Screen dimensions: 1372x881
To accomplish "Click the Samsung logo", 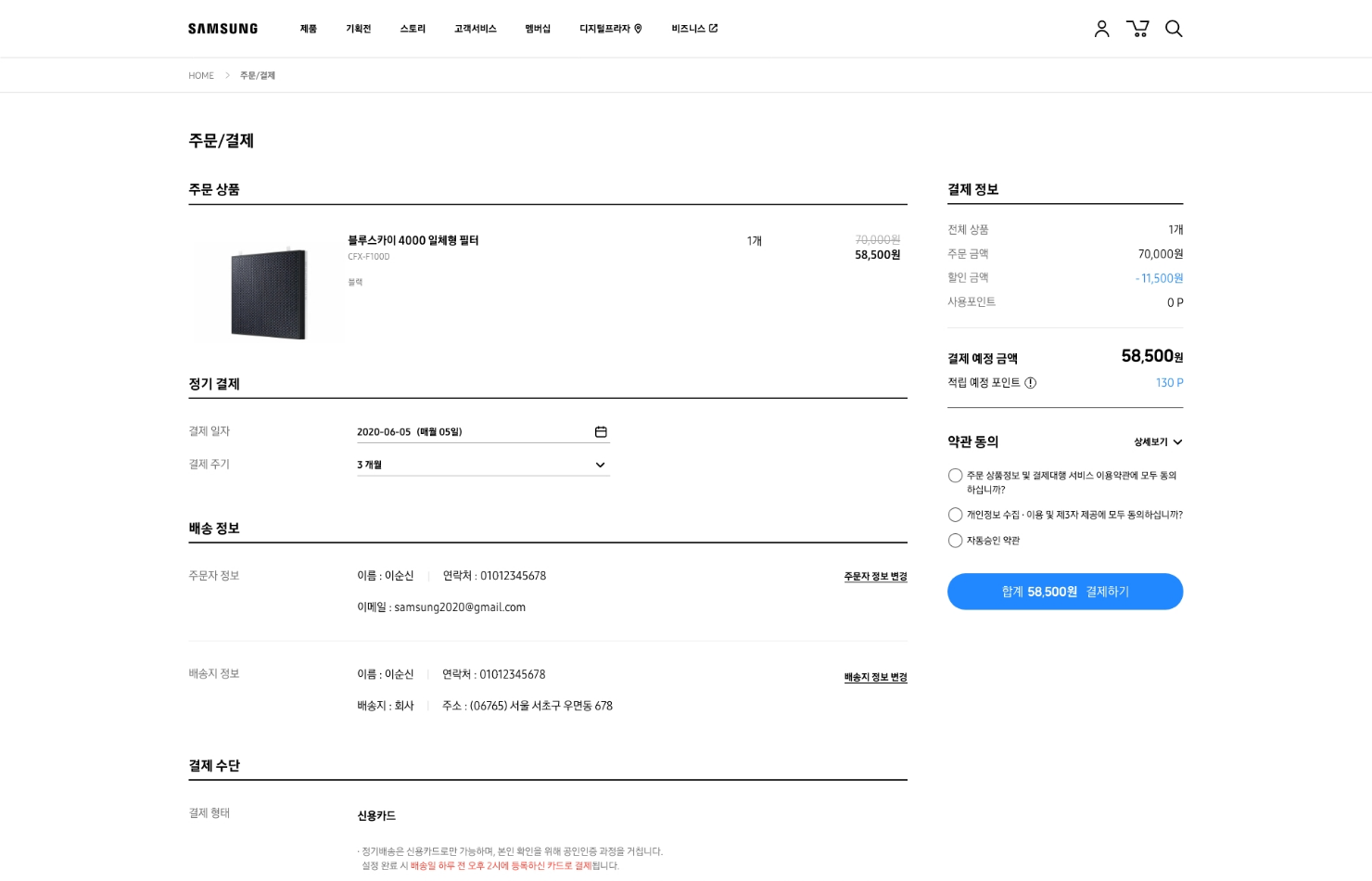I will click(223, 29).
